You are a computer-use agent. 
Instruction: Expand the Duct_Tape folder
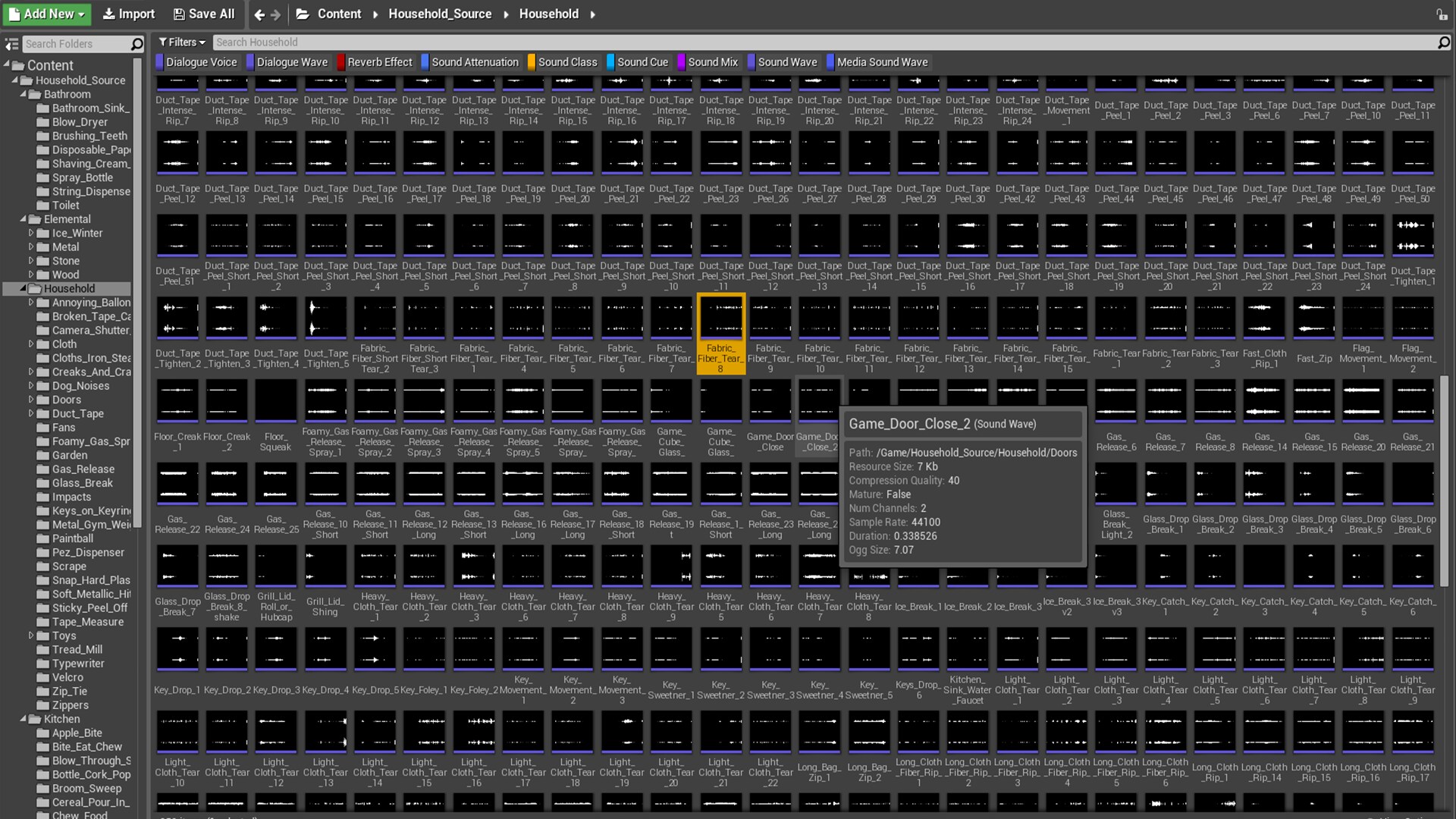tap(31, 413)
